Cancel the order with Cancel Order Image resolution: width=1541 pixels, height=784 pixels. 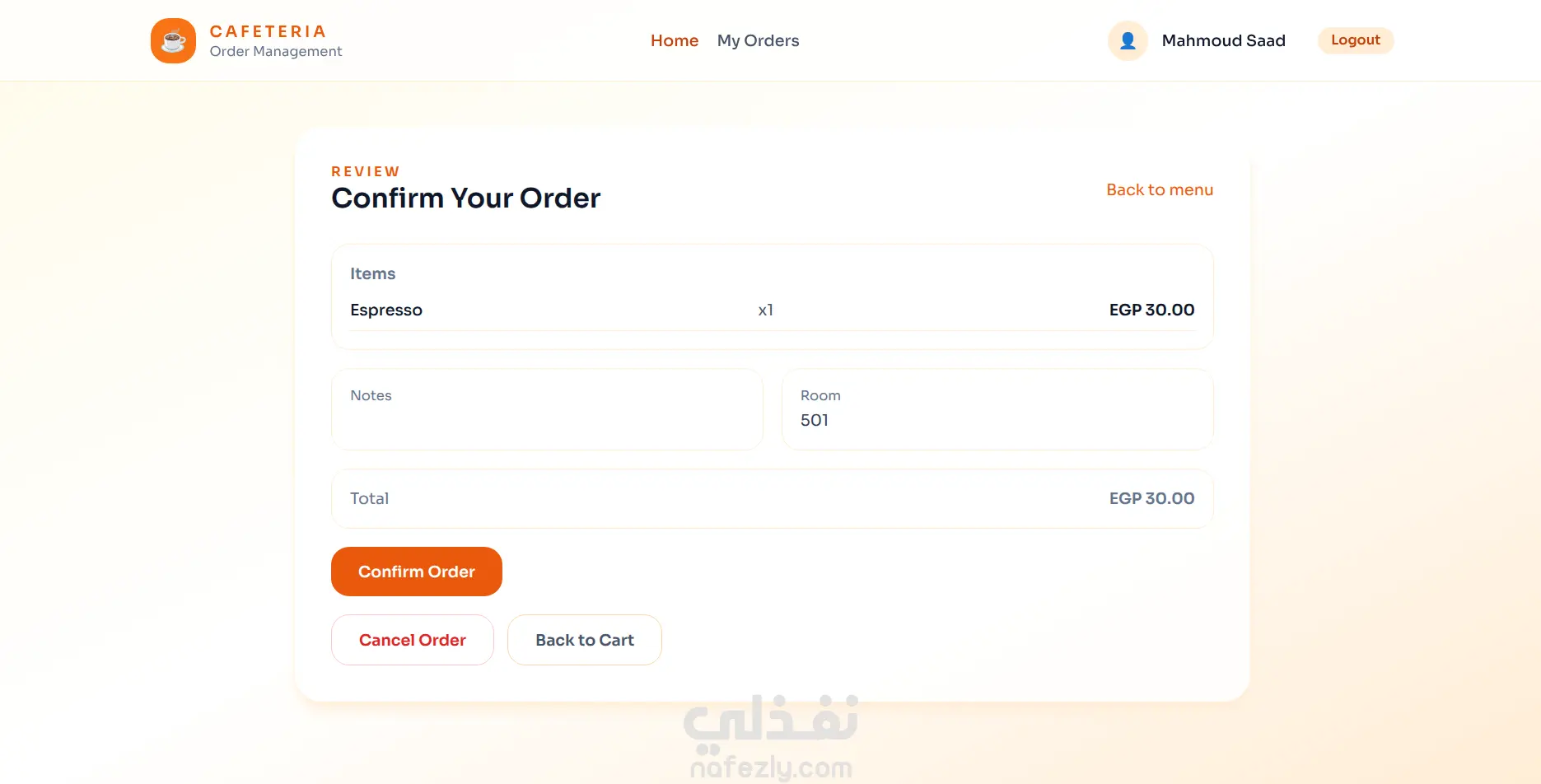(x=412, y=640)
